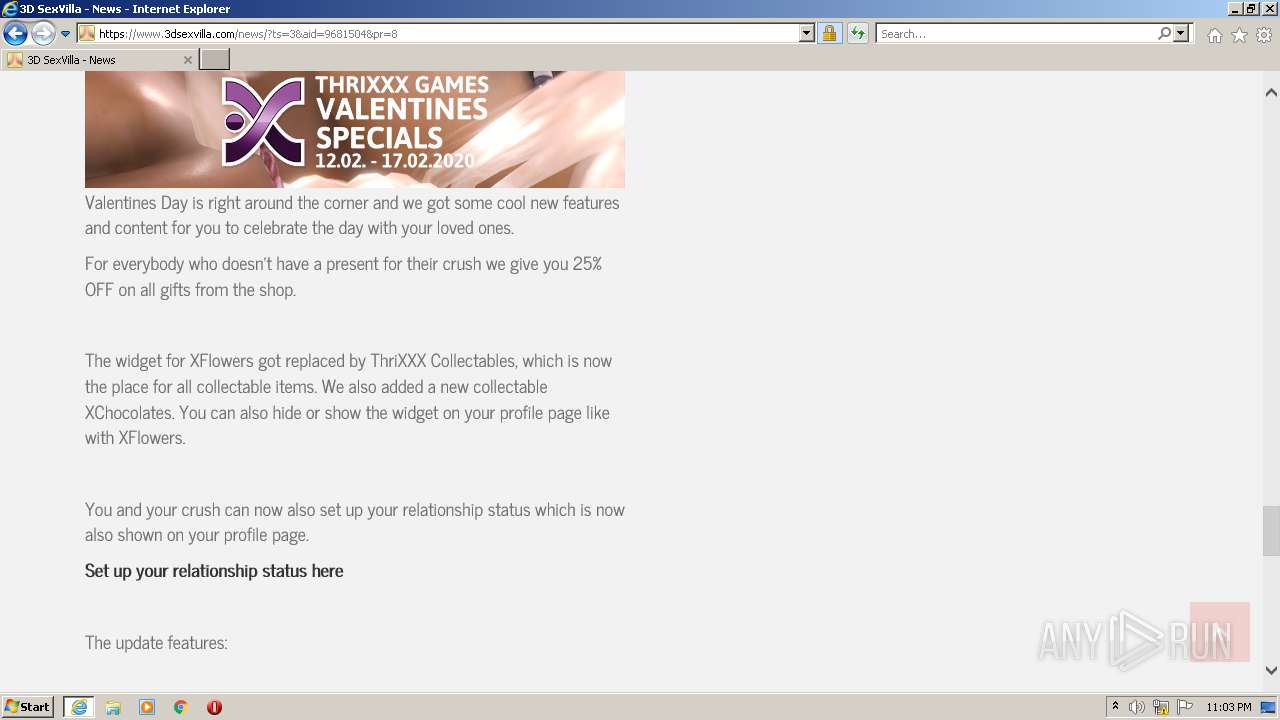Open the Windows Start menu
1280x720 pixels.
tap(28, 707)
